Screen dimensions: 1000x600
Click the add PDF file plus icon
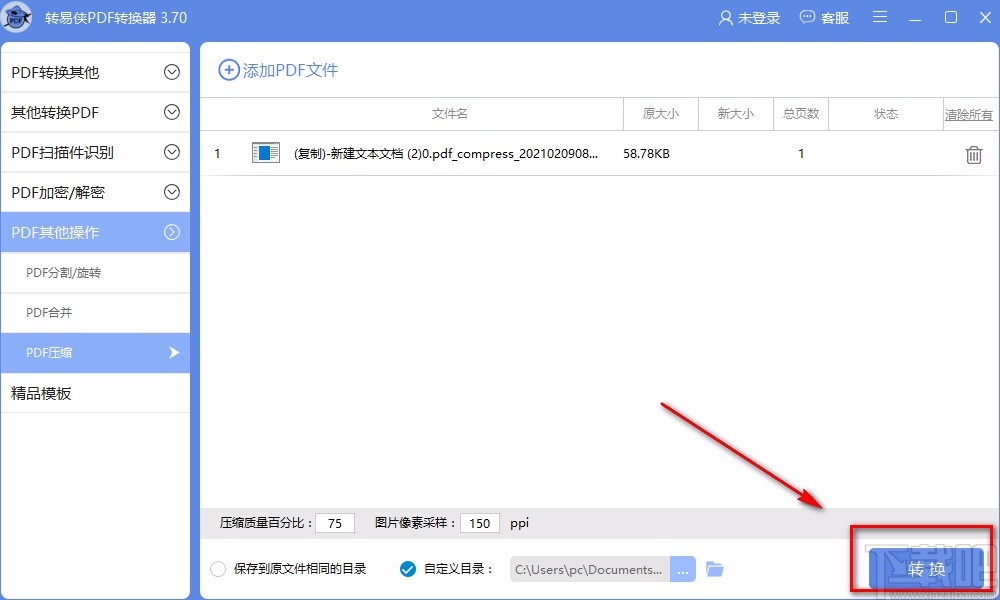pos(230,70)
